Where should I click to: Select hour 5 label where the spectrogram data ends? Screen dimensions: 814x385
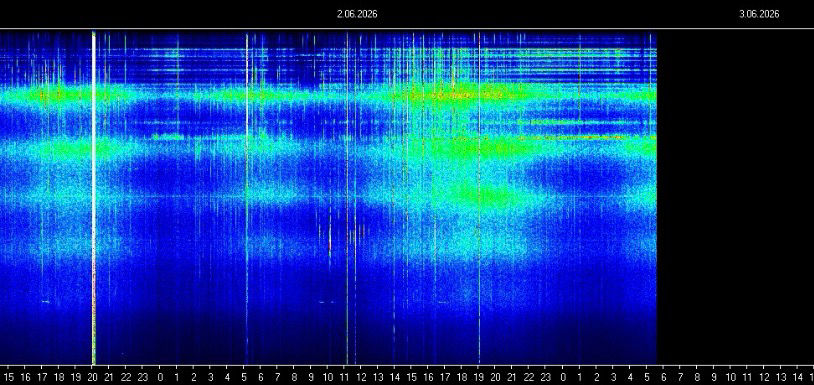tap(646, 377)
